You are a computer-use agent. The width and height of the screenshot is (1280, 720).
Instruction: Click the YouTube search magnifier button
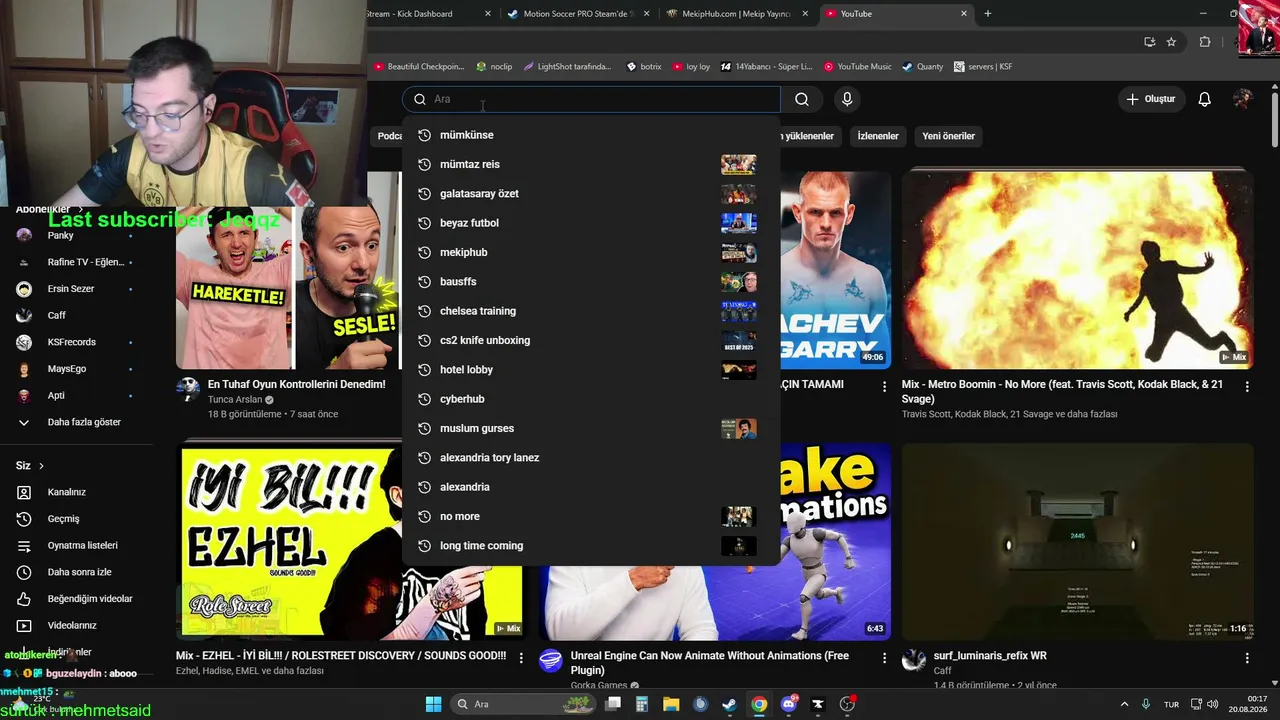801,99
